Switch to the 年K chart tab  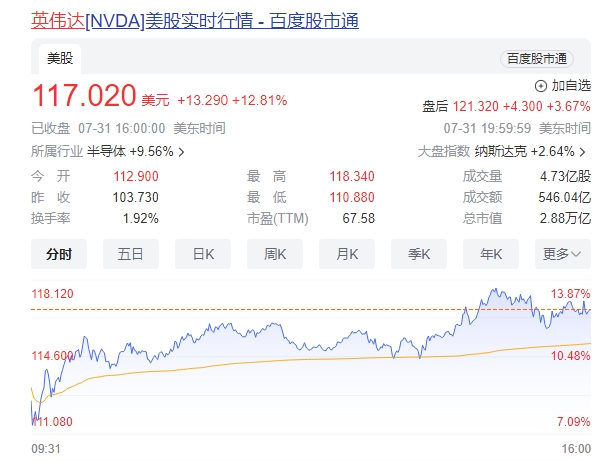click(x=491, y=254)
